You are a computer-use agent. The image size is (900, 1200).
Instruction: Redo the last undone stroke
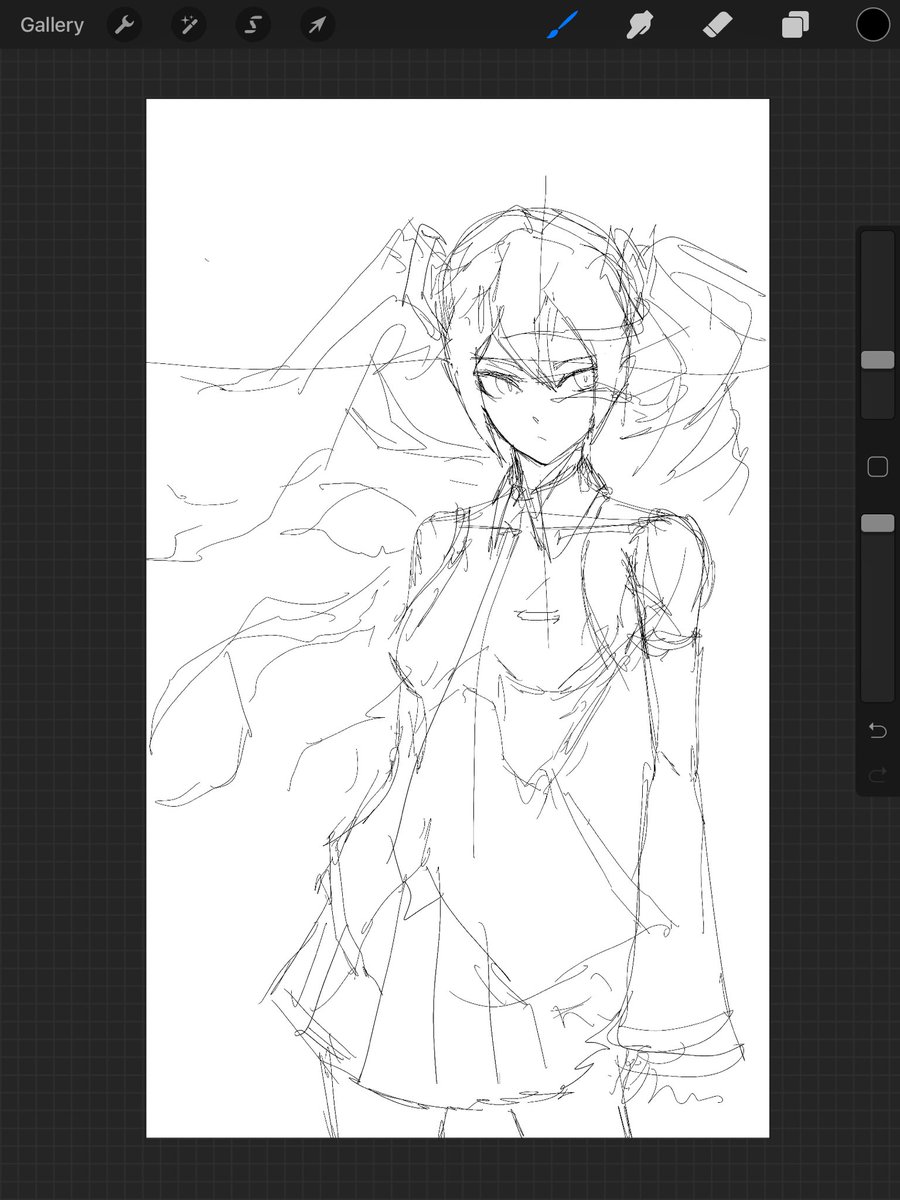(878, 775)
